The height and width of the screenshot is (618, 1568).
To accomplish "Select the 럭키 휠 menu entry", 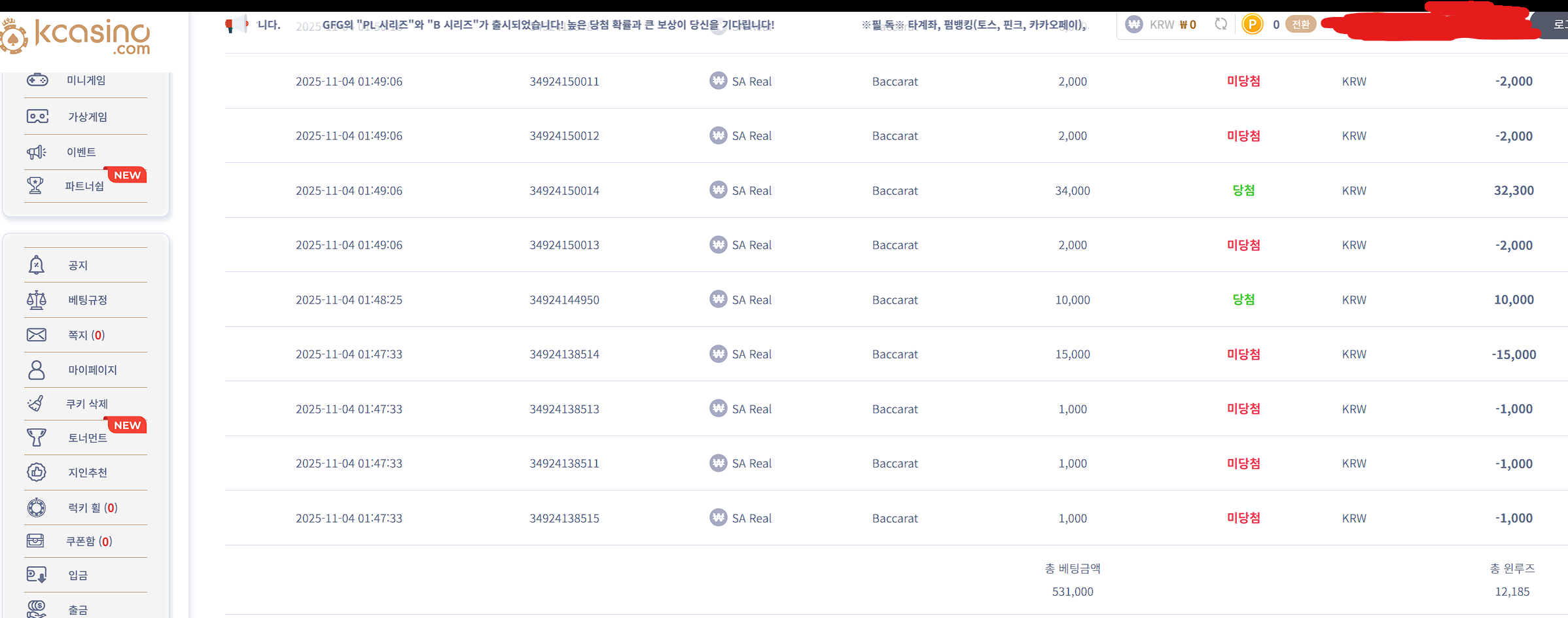I will tap(92, 507).
